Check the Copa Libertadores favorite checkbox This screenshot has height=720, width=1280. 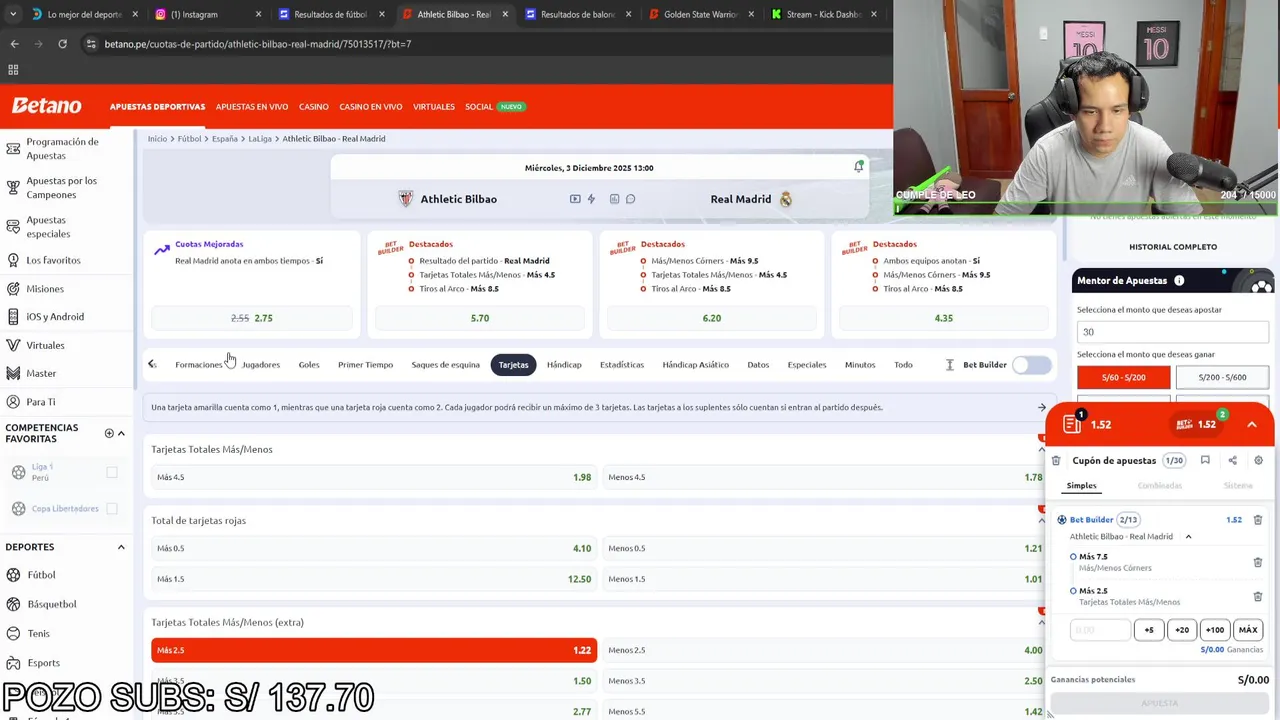coord(112,508)
